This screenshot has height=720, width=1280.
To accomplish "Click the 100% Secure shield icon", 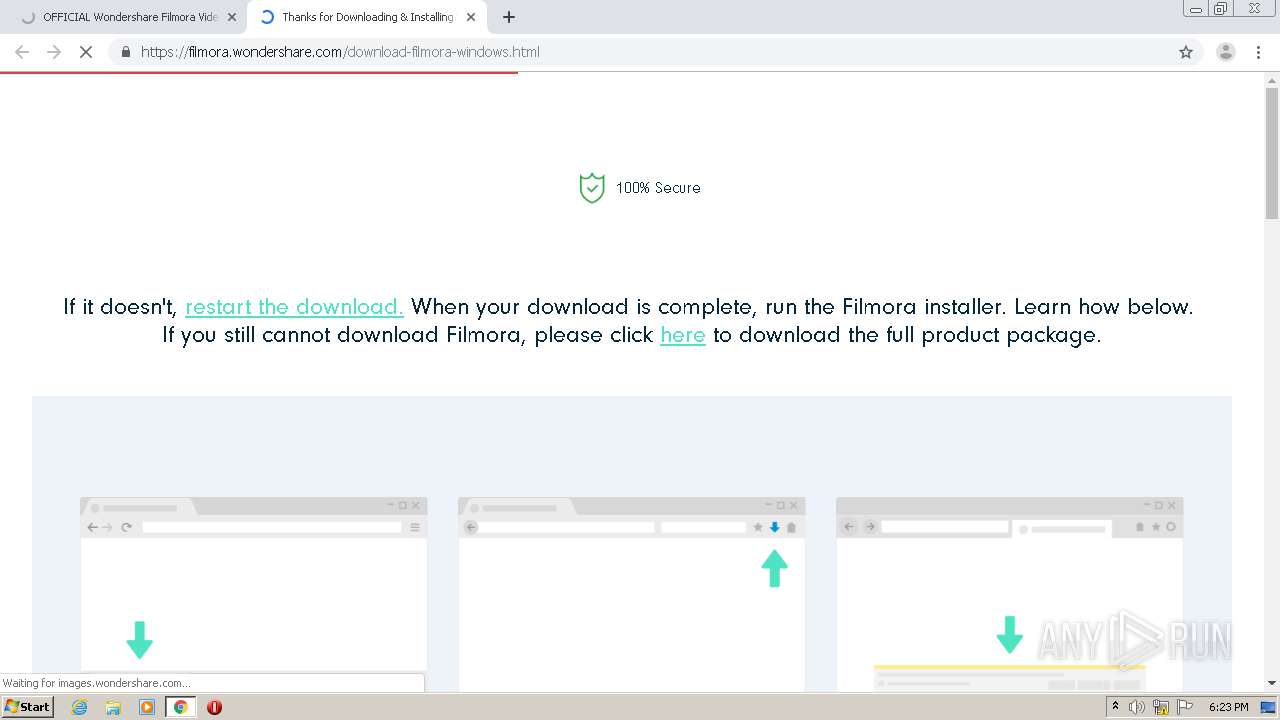I will tap(592, 188).
